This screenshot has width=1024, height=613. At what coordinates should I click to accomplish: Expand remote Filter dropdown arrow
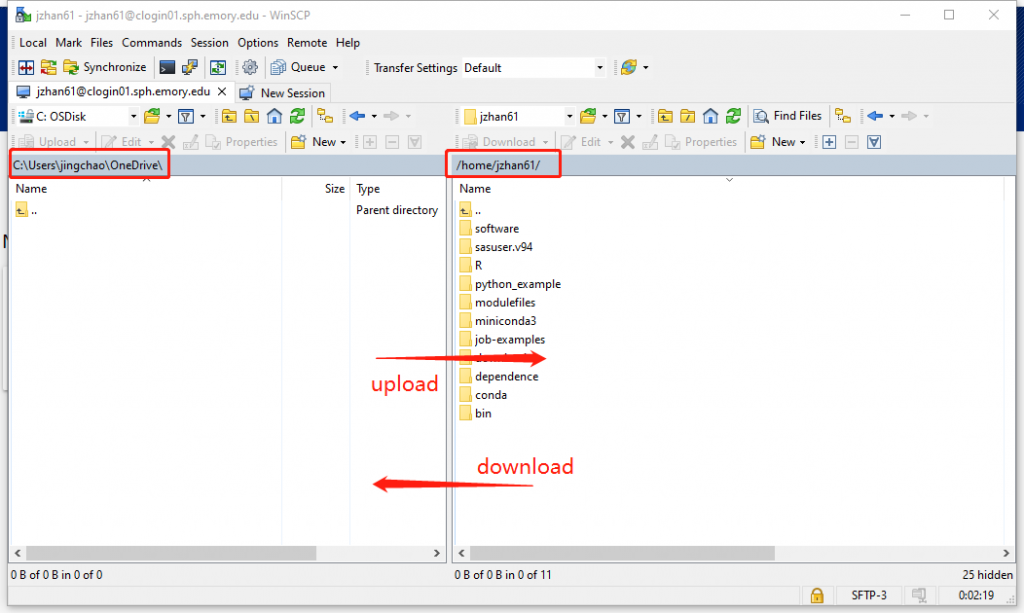[639, 116]
